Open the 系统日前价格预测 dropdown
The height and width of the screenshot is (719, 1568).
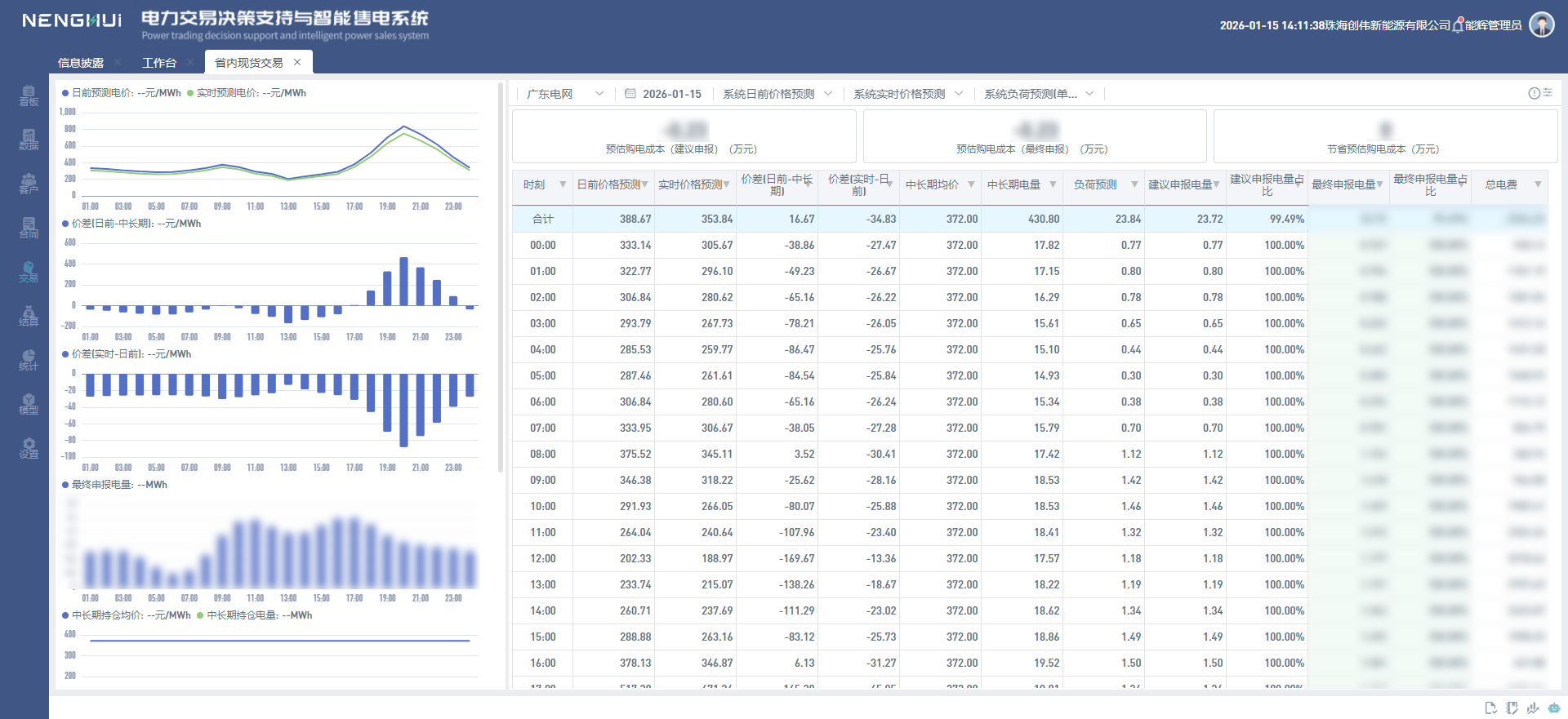click(x=777, y=94)
